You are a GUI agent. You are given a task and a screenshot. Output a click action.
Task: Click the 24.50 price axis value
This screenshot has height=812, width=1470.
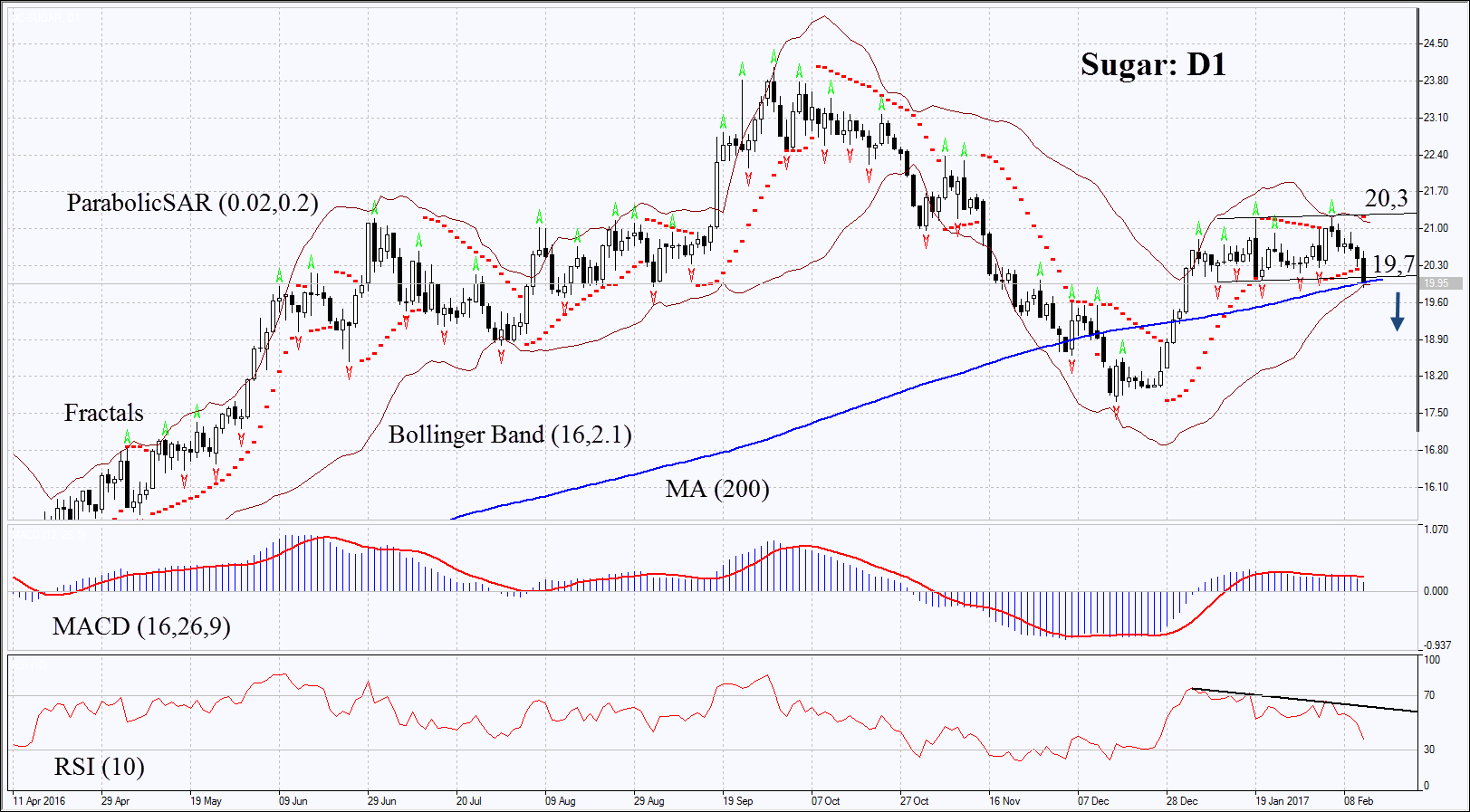(x=1436, y=43)
